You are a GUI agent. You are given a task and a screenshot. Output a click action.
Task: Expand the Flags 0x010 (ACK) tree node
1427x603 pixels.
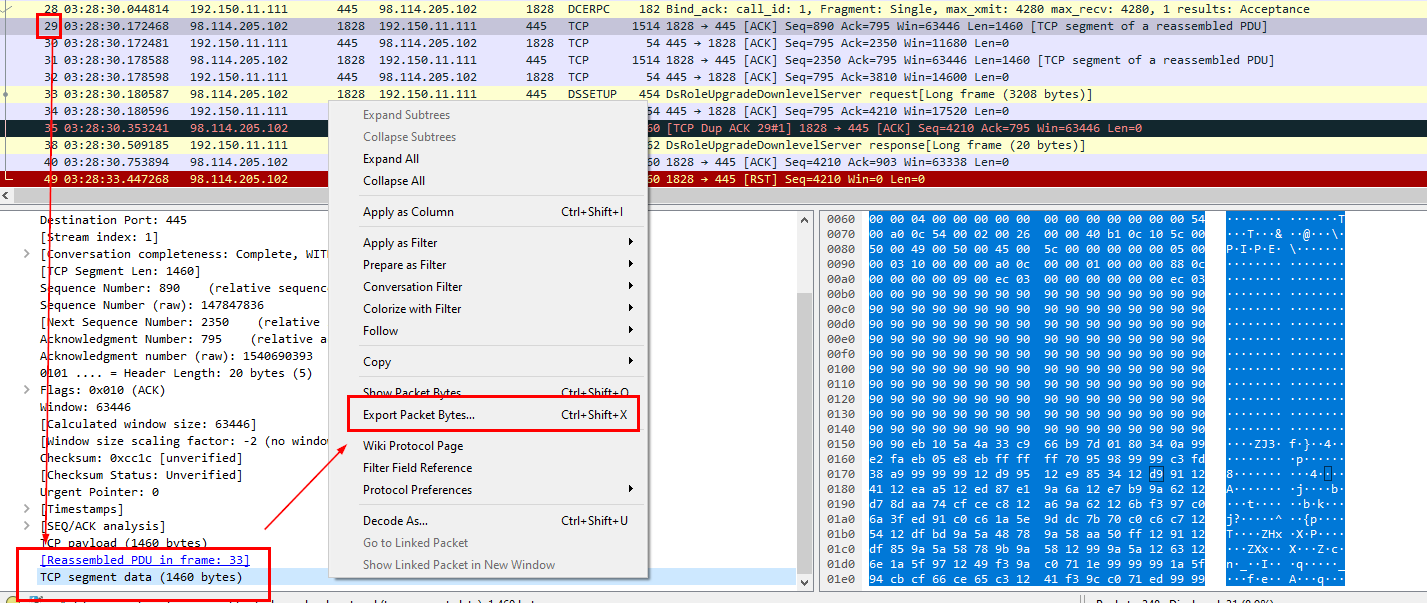click(x=26, y=390)
